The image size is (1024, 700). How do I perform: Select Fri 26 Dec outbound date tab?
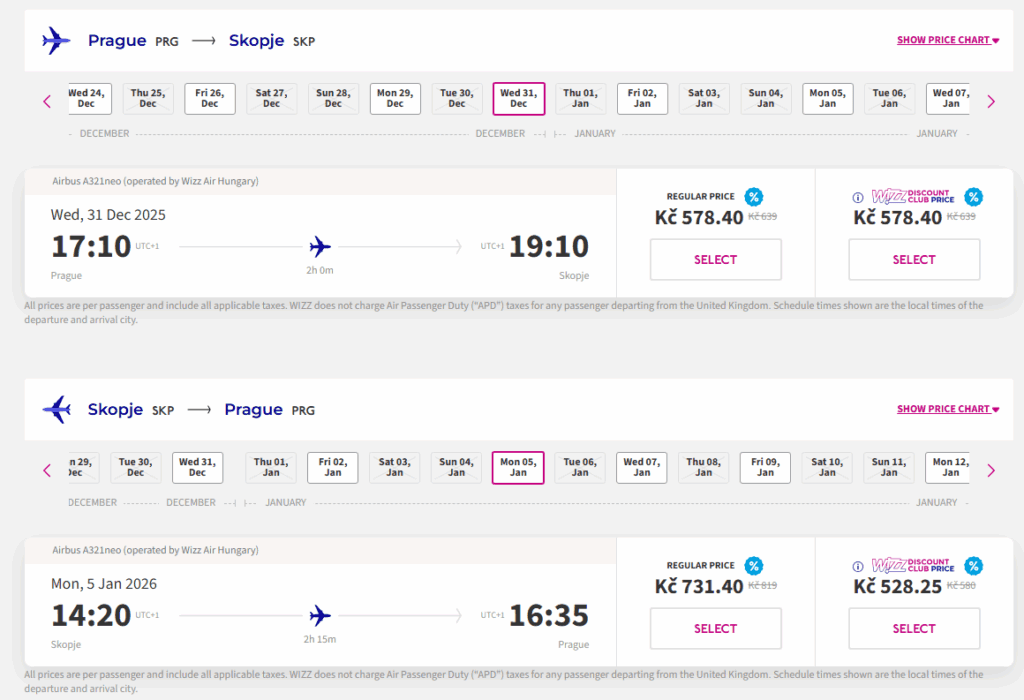pos(210,98)
